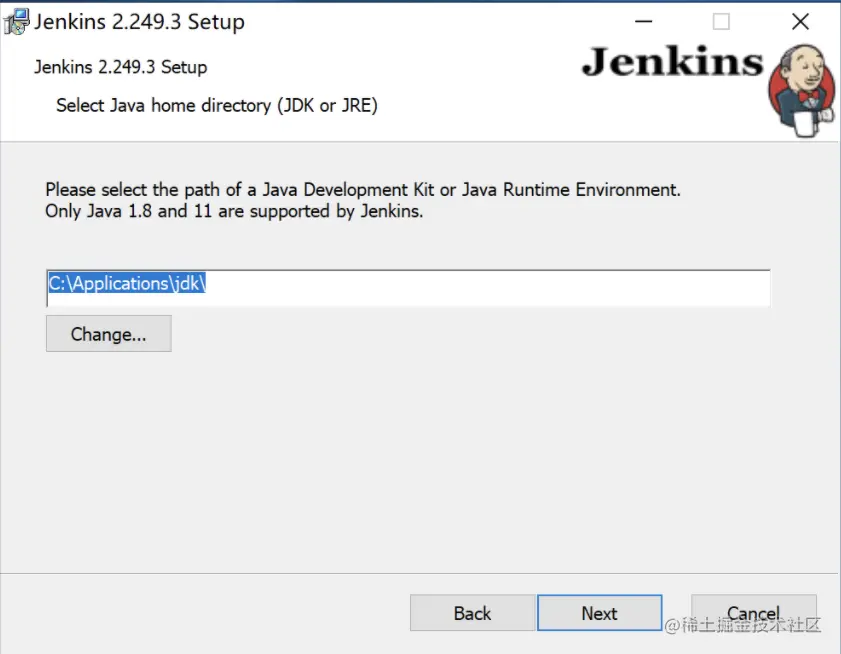Click the installer icon in title bar
This screenshot has width=841, height=654.
click(16, 22)
